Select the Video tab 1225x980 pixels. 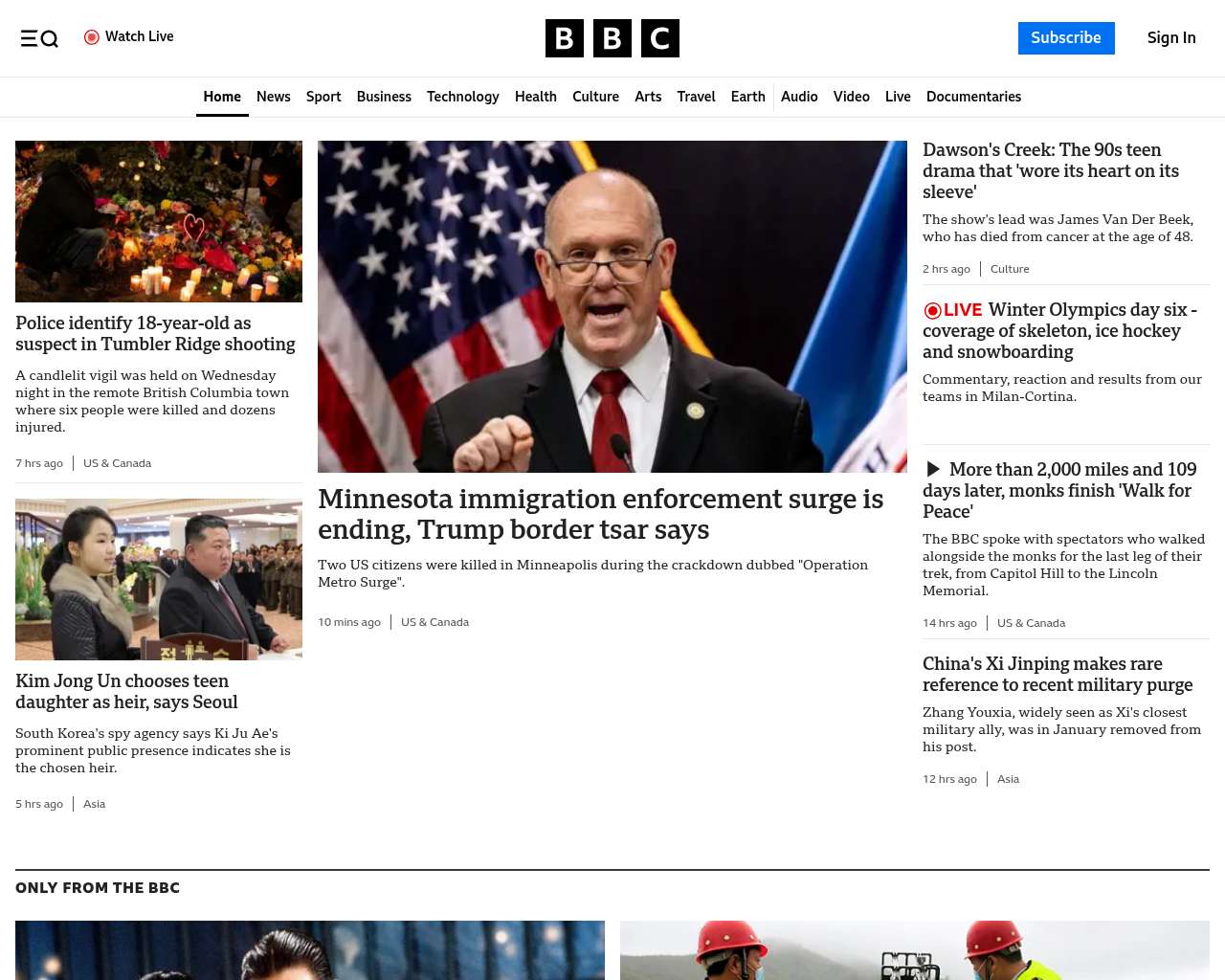852,97
